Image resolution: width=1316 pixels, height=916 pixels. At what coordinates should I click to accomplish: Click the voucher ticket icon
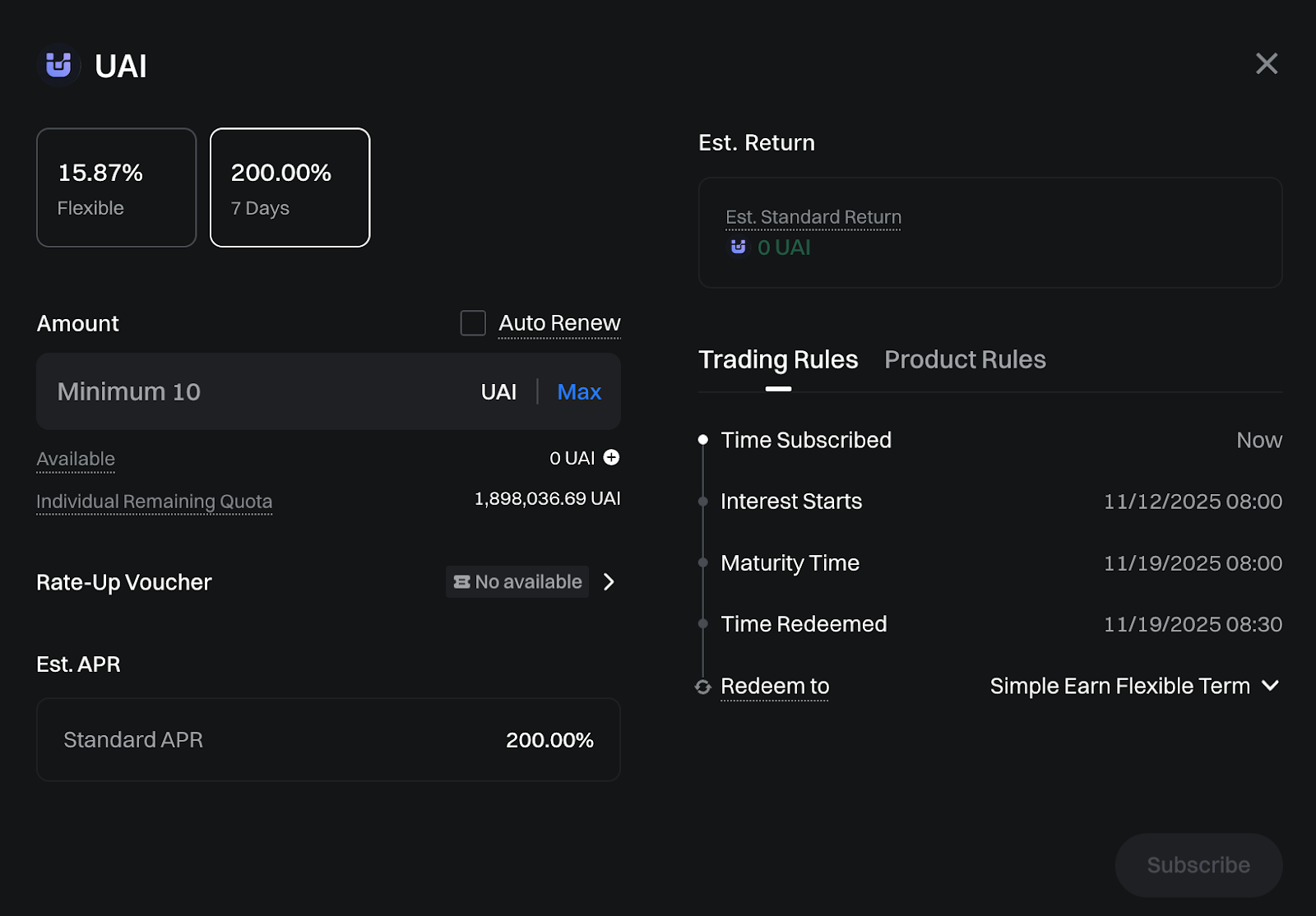(461, 582)
